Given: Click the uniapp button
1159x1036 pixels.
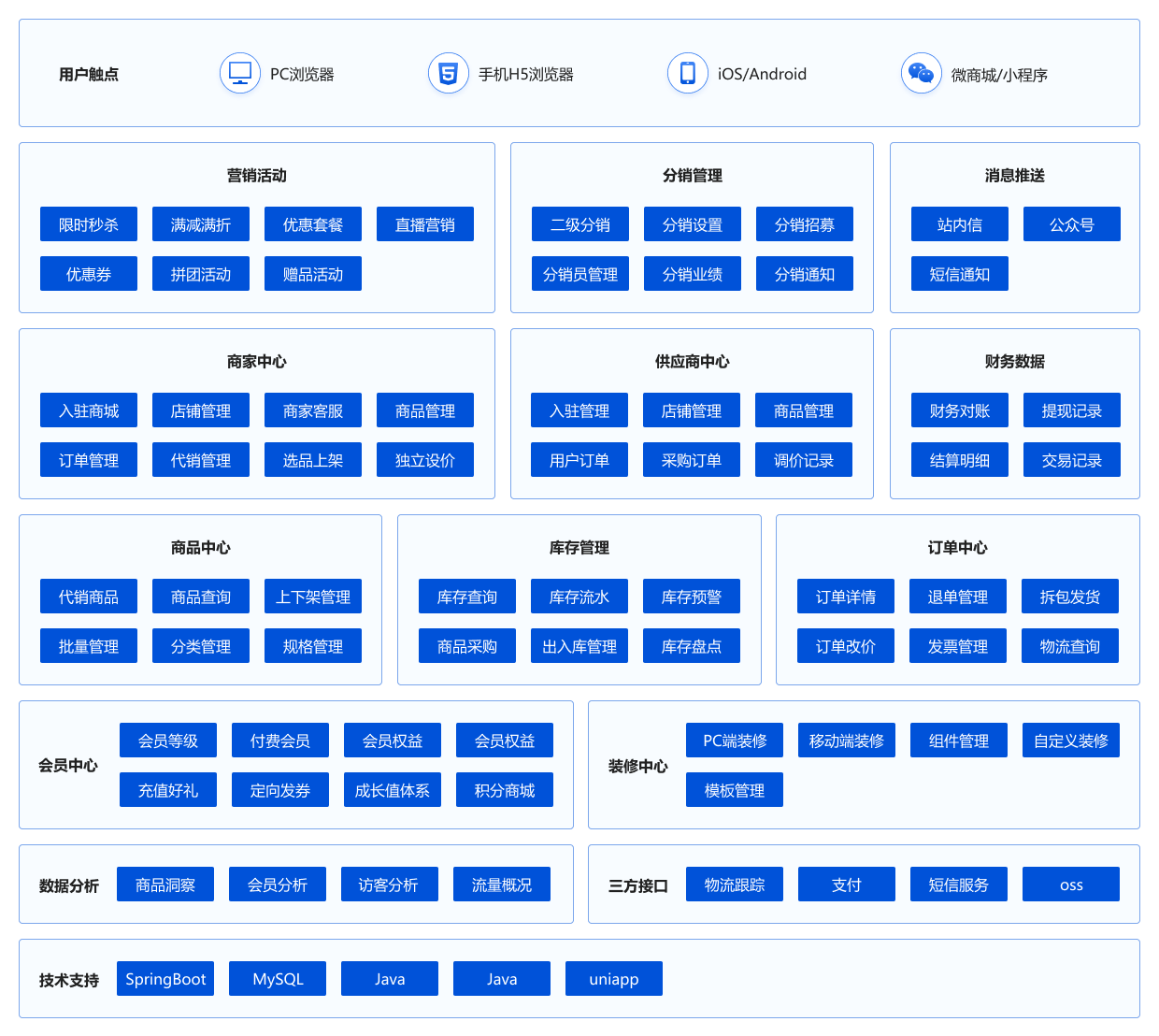Looking at the screenshot, I should point(614,979).
